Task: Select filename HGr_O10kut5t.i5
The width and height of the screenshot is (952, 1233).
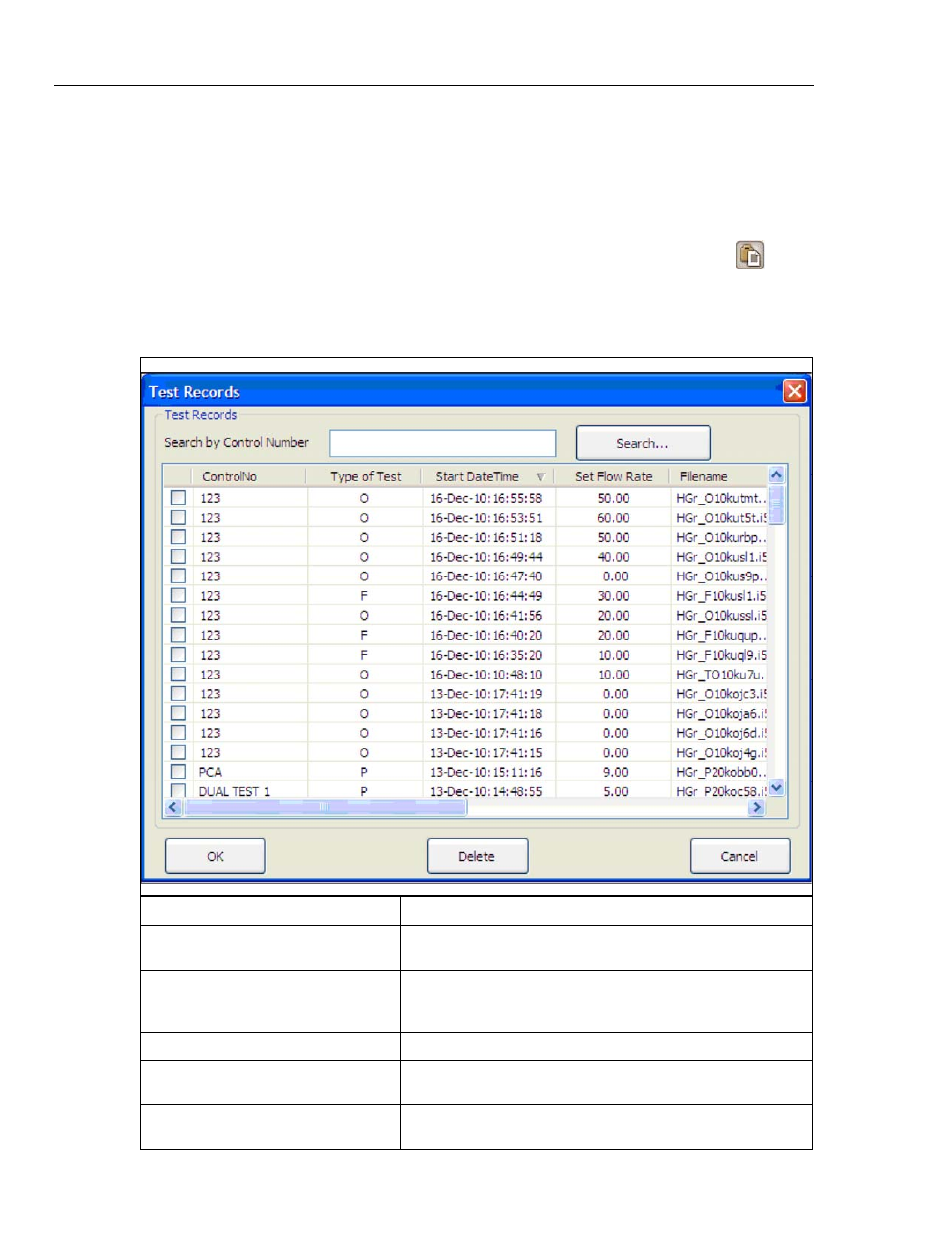Action: [721, 517]
